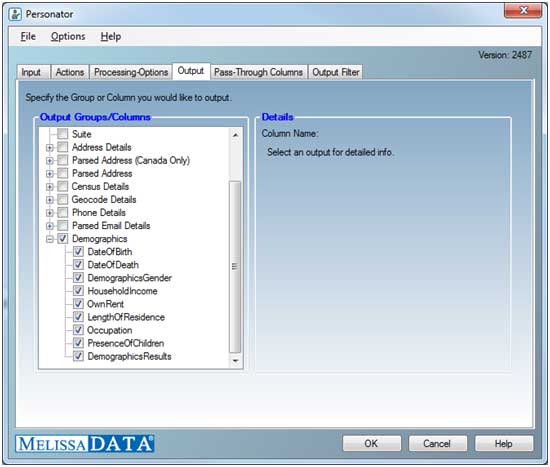Click the tree list scroll up arrow
The width and height of the screenshot is (550, 467).
coord(235,135)
